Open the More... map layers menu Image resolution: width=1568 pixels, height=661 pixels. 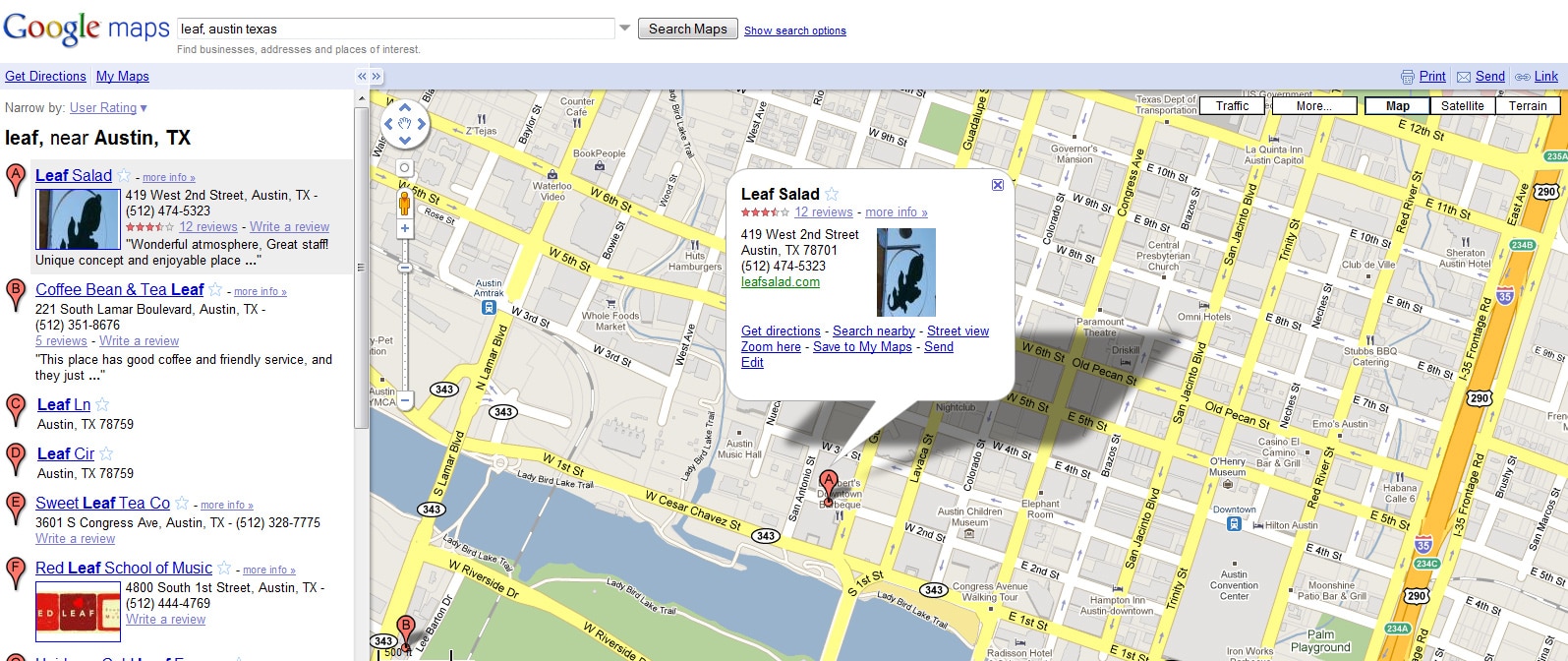click(x=1313, y=106)
